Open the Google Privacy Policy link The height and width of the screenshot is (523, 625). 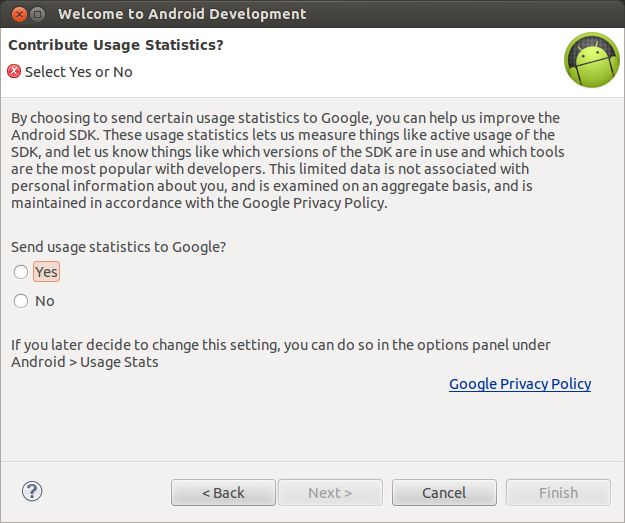(520, 384)
